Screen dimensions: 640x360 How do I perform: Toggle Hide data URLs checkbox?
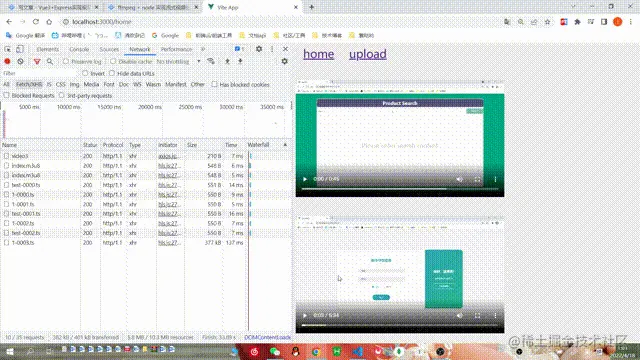pos(112,73)
